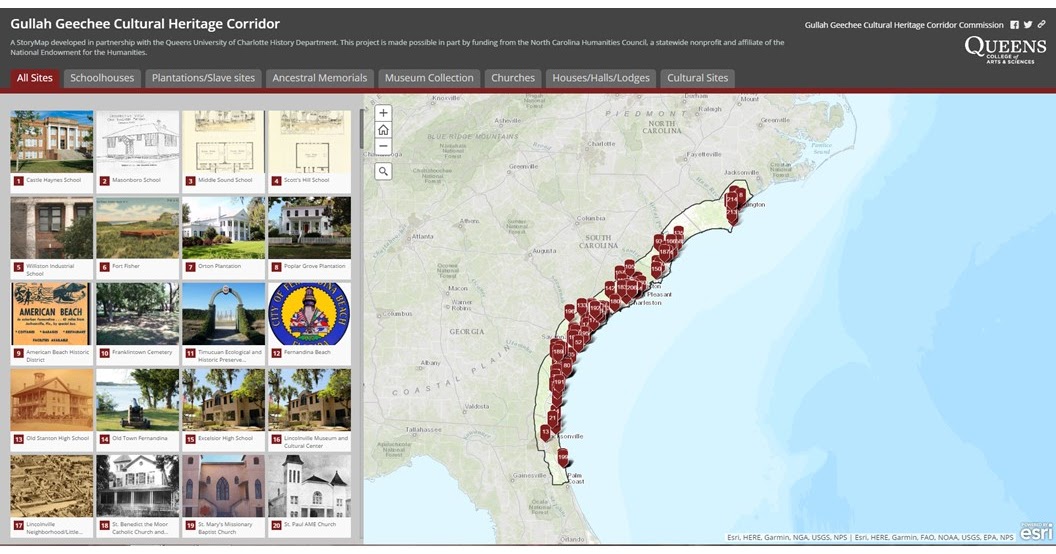1056x554 pixels.
Task: Open Plantations/Slave sites tab
Action: click(203, 78)
